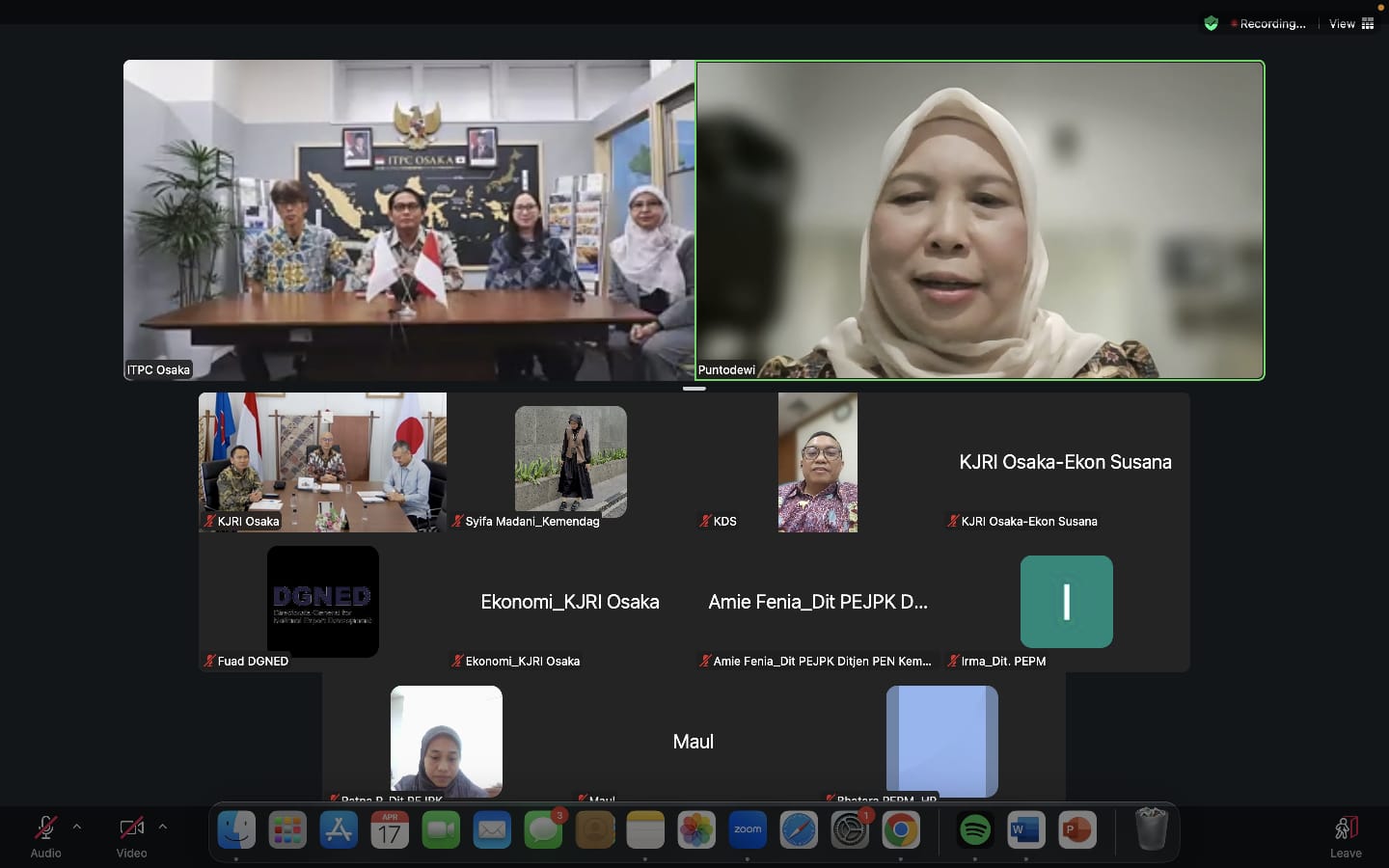Expand the audio options arrow next to Audio
Screen dimensions: 1389x868
77,827
